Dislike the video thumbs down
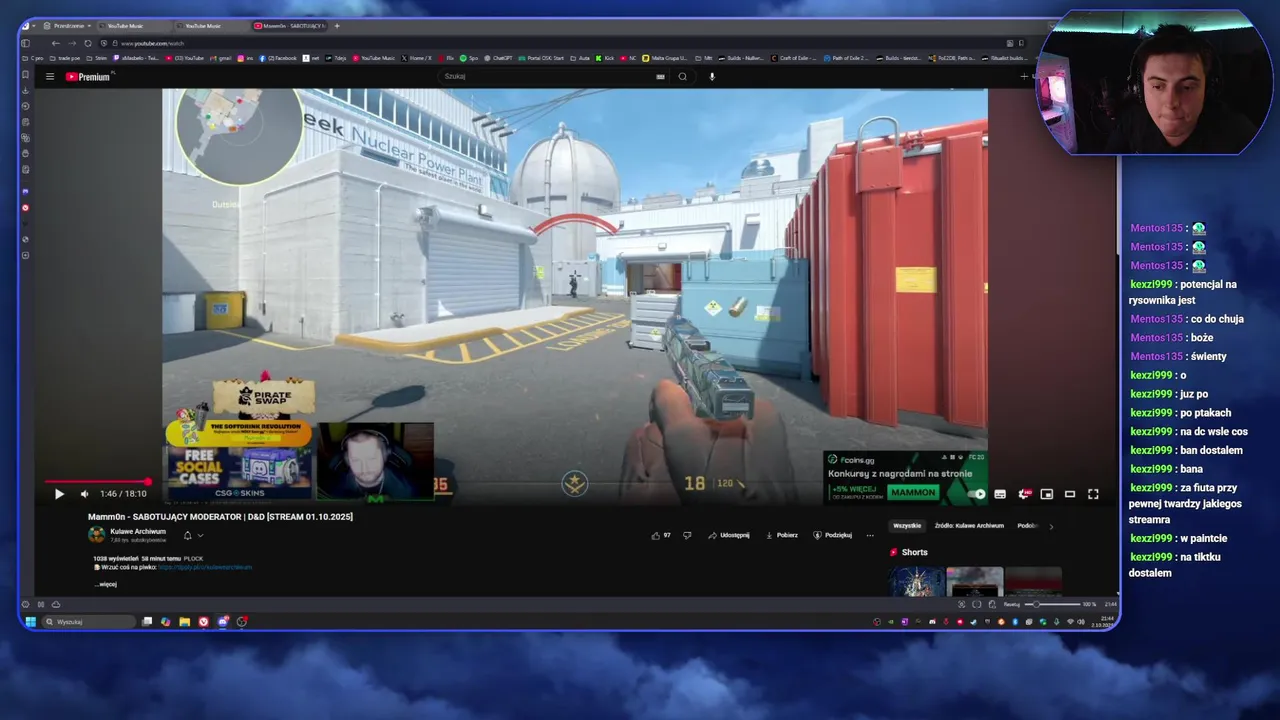1280x720 pixels. (x=687, y=535)
